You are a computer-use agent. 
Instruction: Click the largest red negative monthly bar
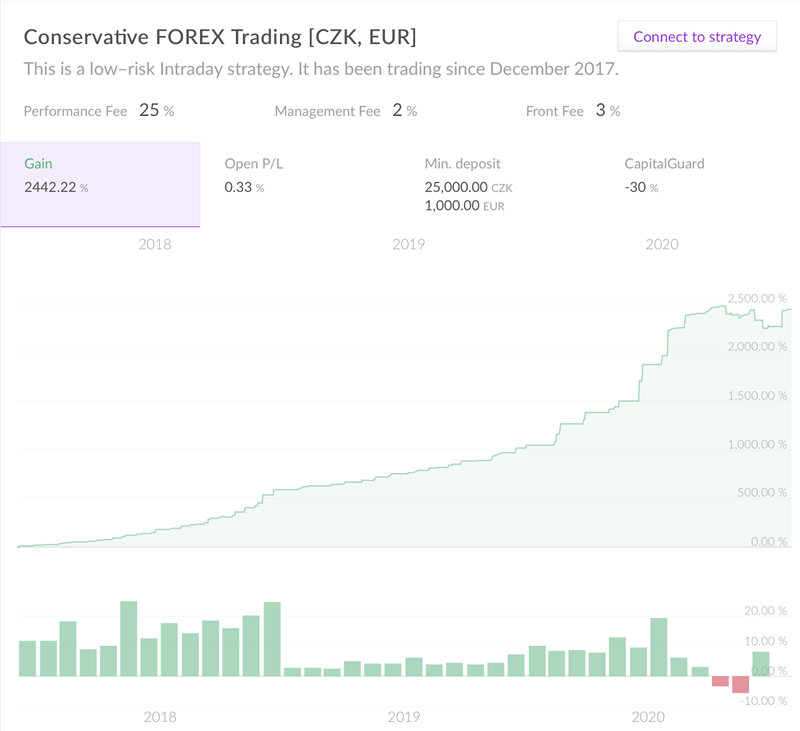[740, 685]
